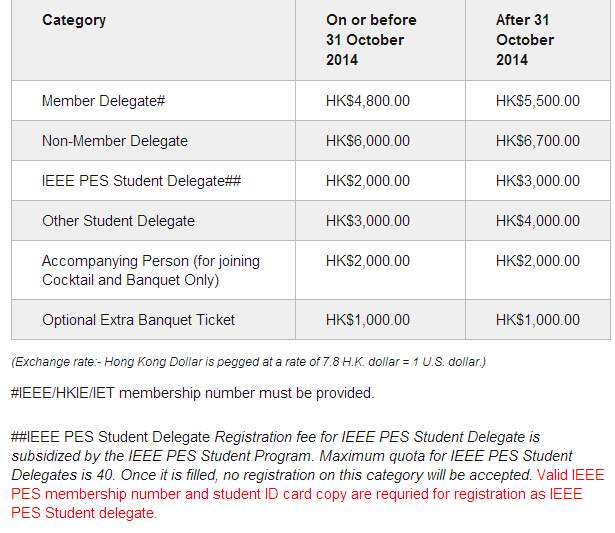
Task: Click the exchange rate note below the table
Action: [248, 361]
